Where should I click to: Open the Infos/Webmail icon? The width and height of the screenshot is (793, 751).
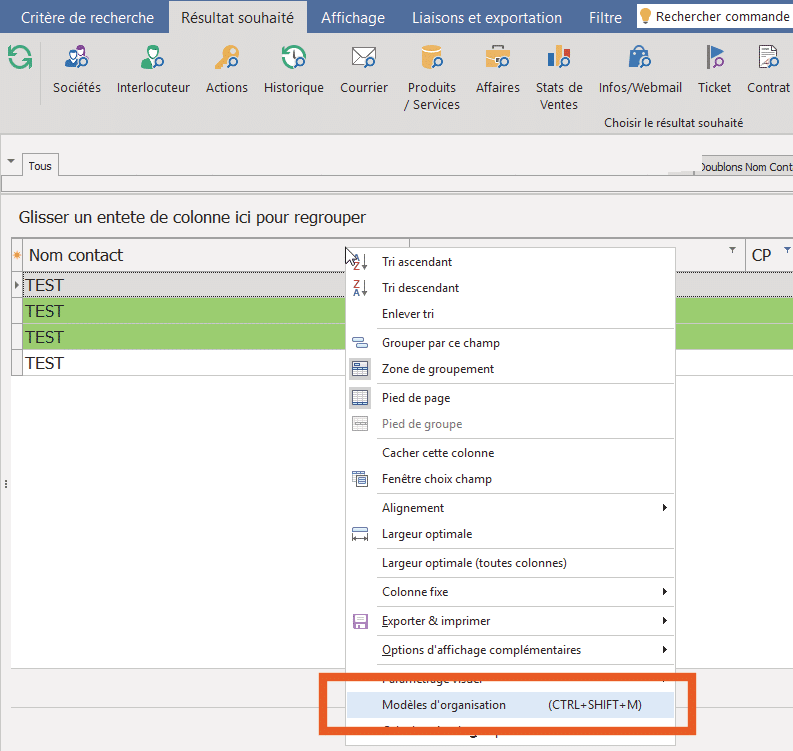coord(640,58)
